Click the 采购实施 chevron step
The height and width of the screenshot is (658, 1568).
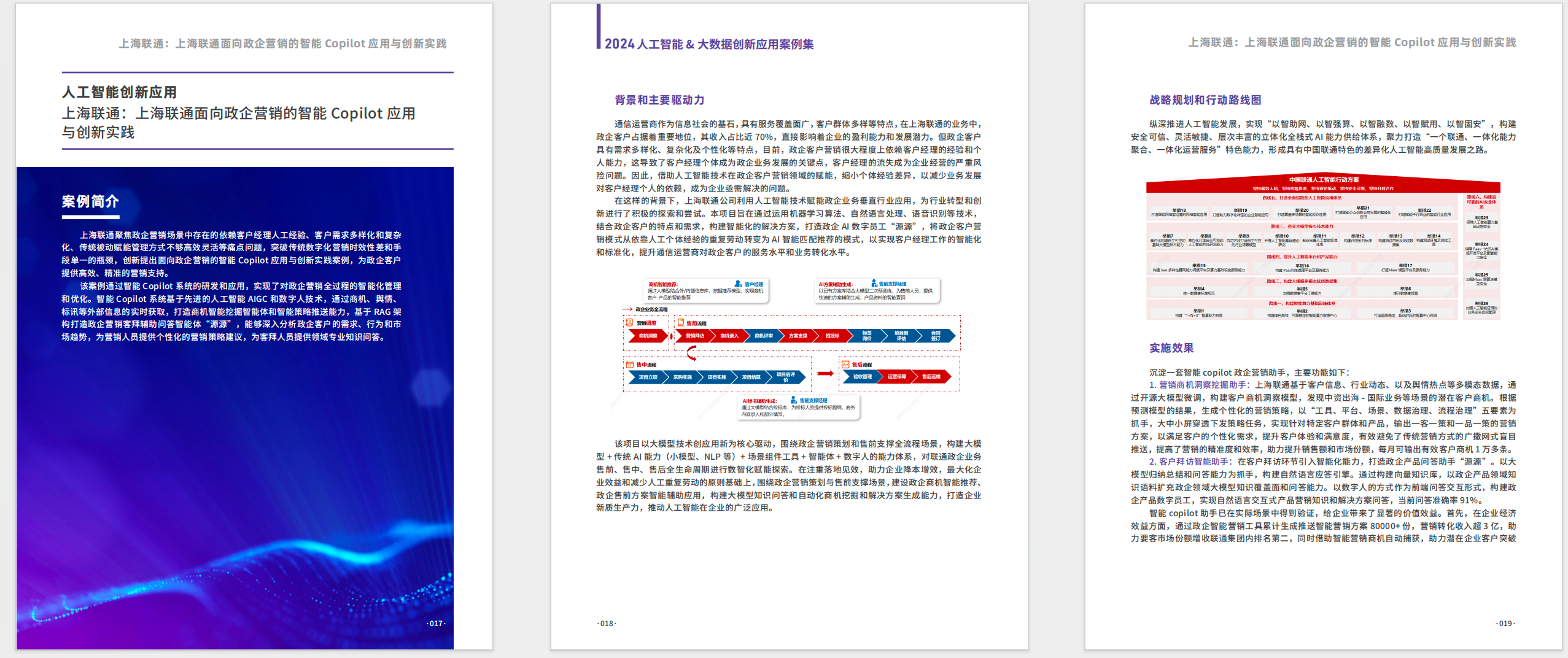pyautogui.click(x=683, y=377)
